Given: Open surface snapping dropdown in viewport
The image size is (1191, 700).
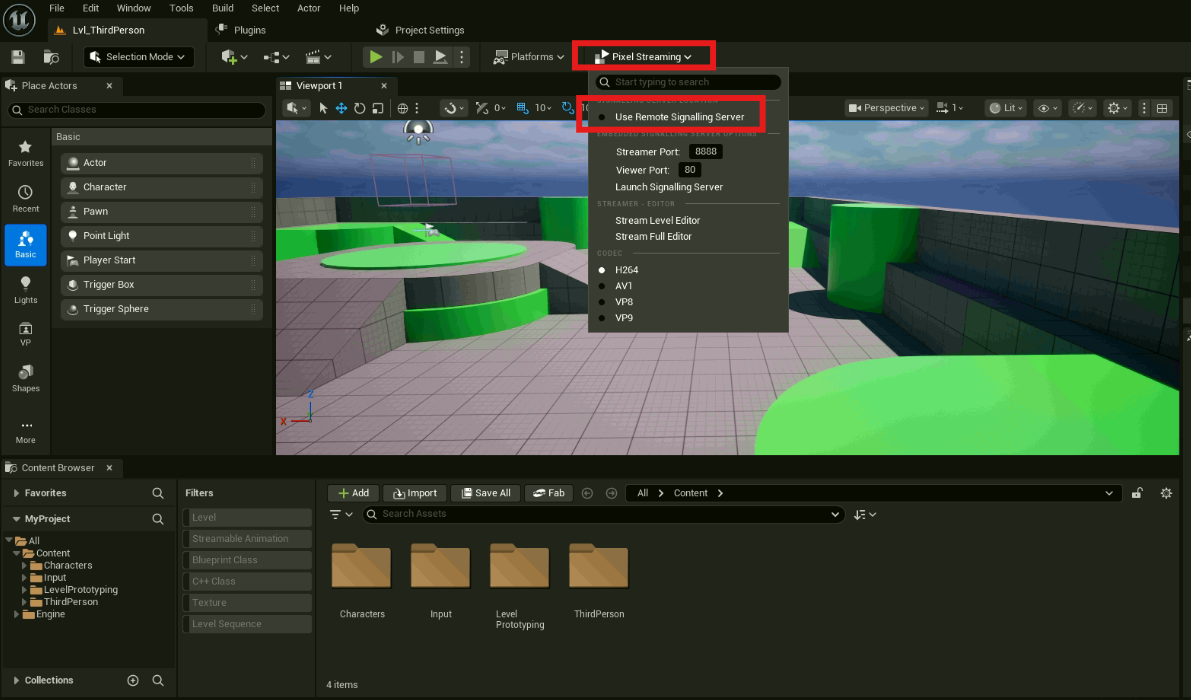Looking at the screenshot, I should [453, 109].
